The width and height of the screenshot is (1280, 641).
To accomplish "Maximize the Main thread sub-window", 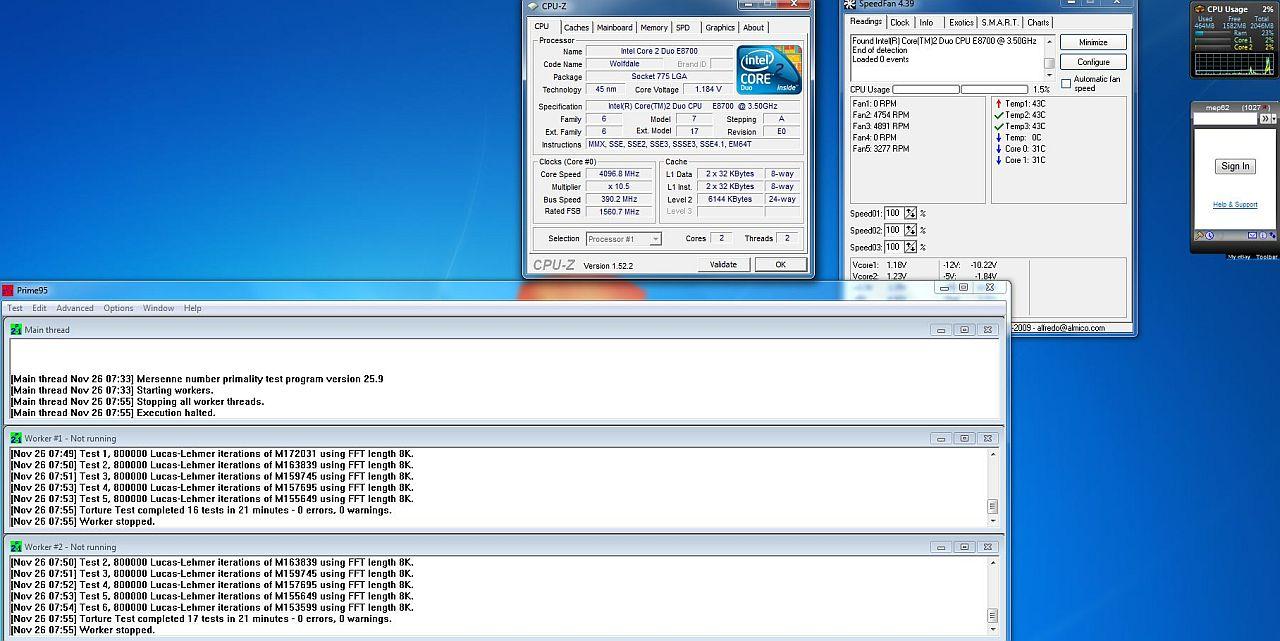I will coord(964,329).
